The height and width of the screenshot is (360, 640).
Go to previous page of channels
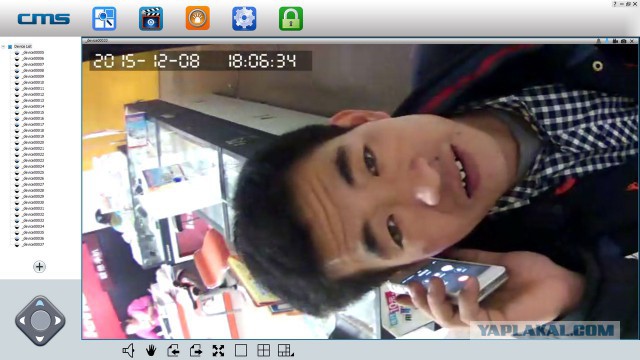coord(173,351)
